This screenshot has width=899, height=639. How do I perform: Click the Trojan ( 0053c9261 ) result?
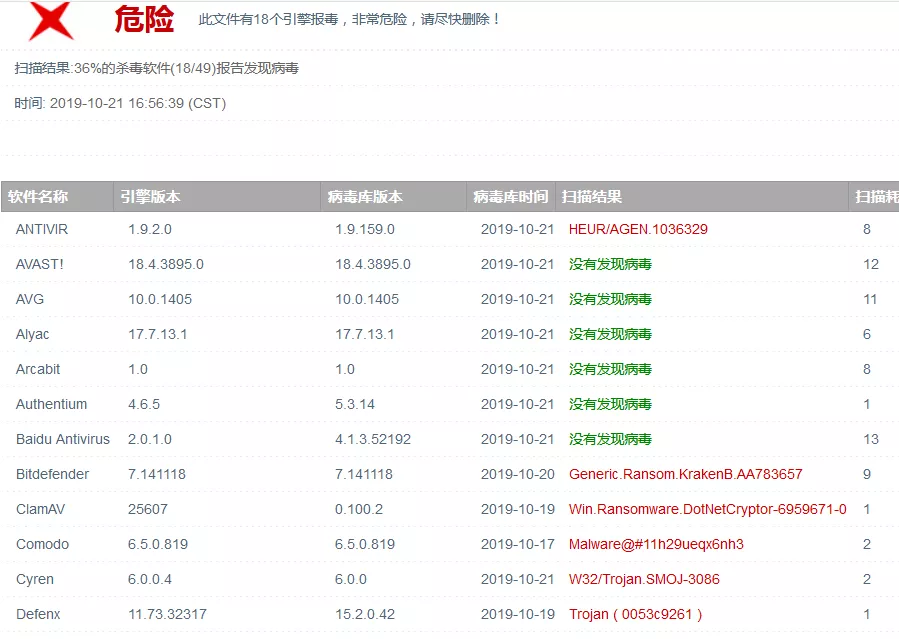click(635, 614)
